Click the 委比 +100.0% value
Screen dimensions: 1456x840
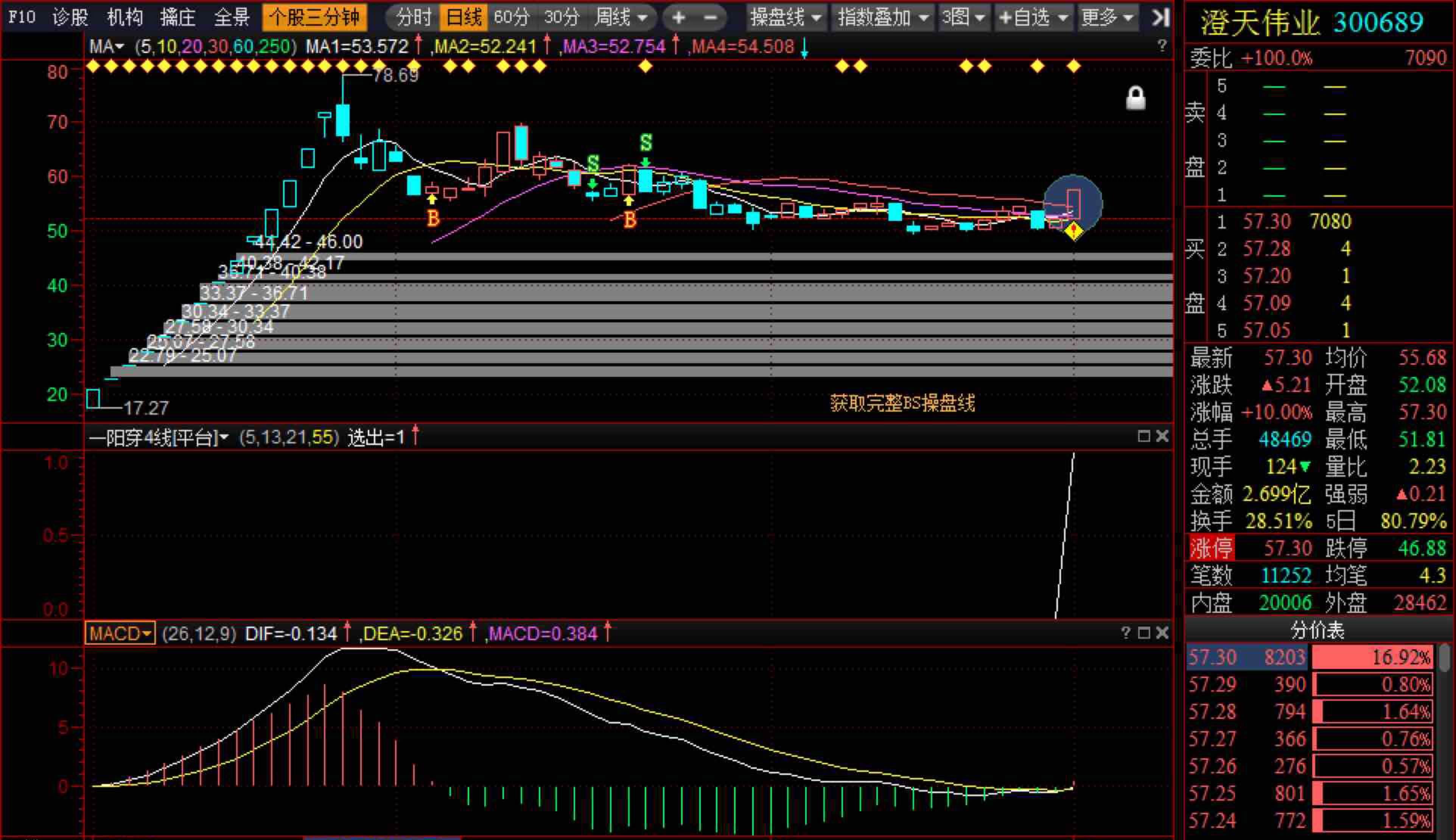click(x=1276, y=58)
